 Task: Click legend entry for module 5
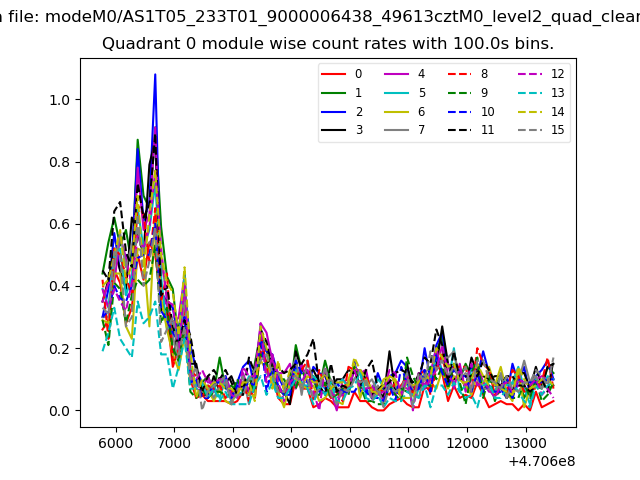click(x=404, y=93)
